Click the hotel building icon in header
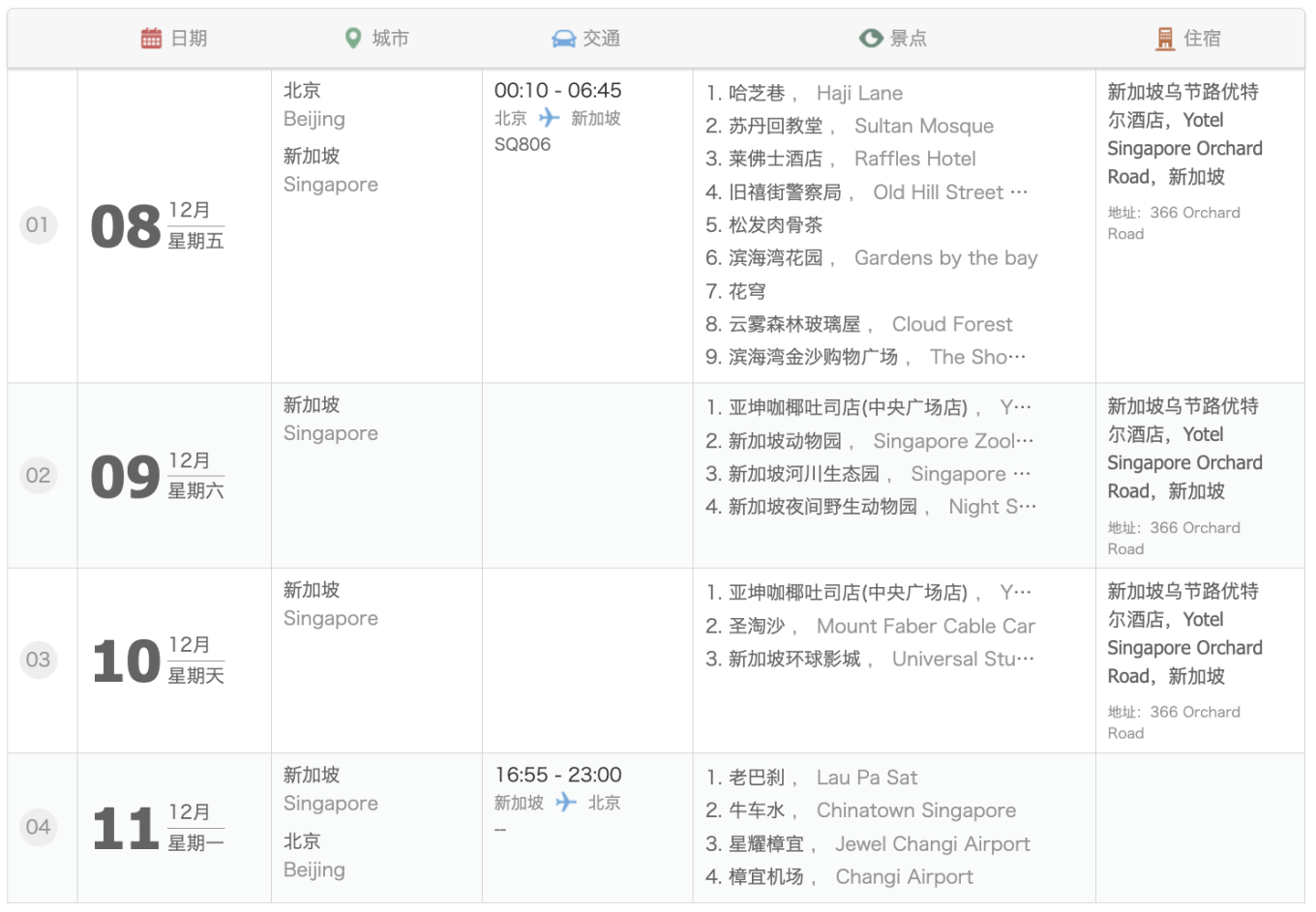 [x=1165, y=38]
